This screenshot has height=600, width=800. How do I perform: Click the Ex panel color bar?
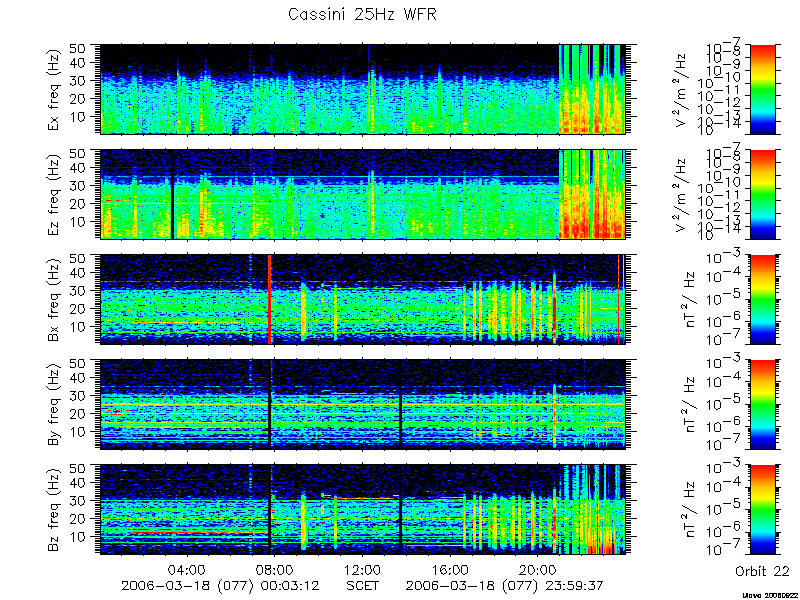[x=763, y=89]
